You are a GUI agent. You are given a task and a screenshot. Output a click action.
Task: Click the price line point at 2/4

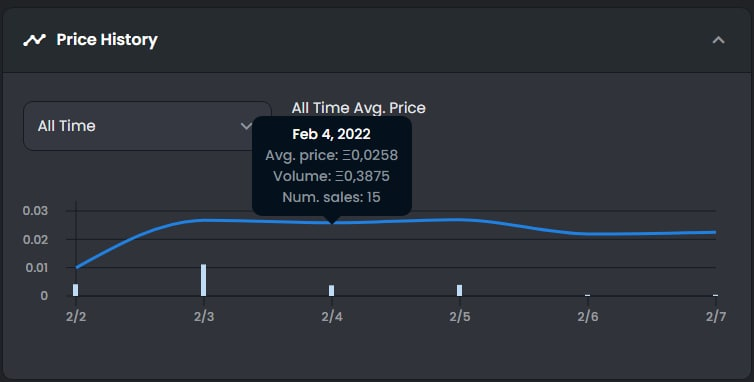[332, 223]
